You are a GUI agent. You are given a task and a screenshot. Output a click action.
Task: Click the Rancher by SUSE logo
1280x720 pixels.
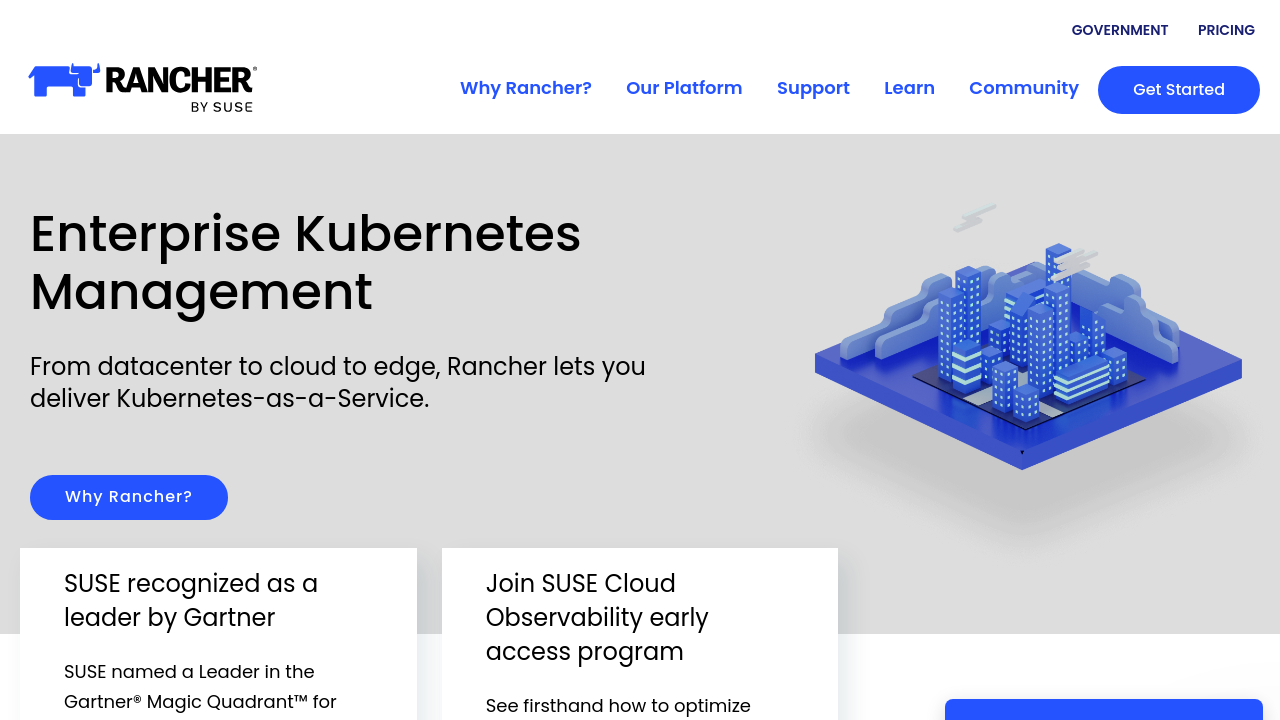click(x=143, y=88)
